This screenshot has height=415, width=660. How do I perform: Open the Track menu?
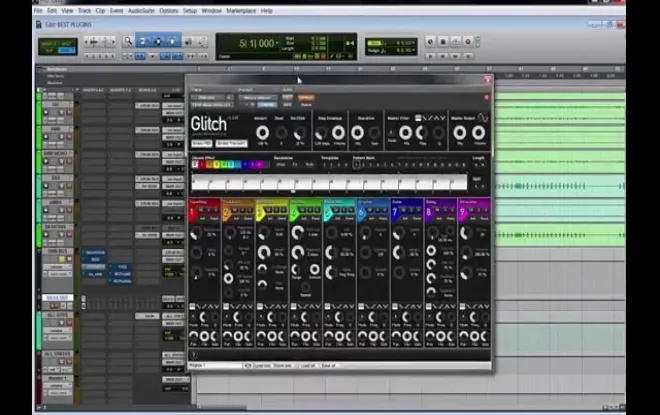(85, 11)
